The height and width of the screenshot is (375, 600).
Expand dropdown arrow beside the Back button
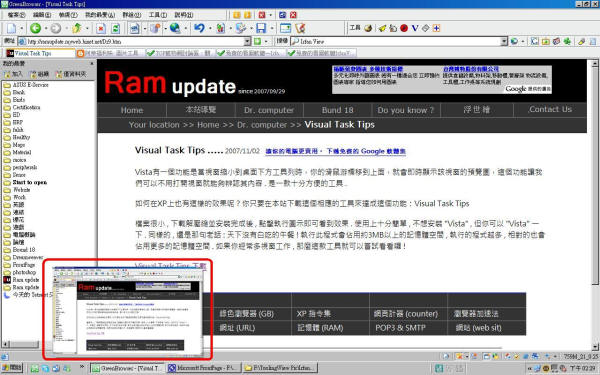tap(46, 28)
